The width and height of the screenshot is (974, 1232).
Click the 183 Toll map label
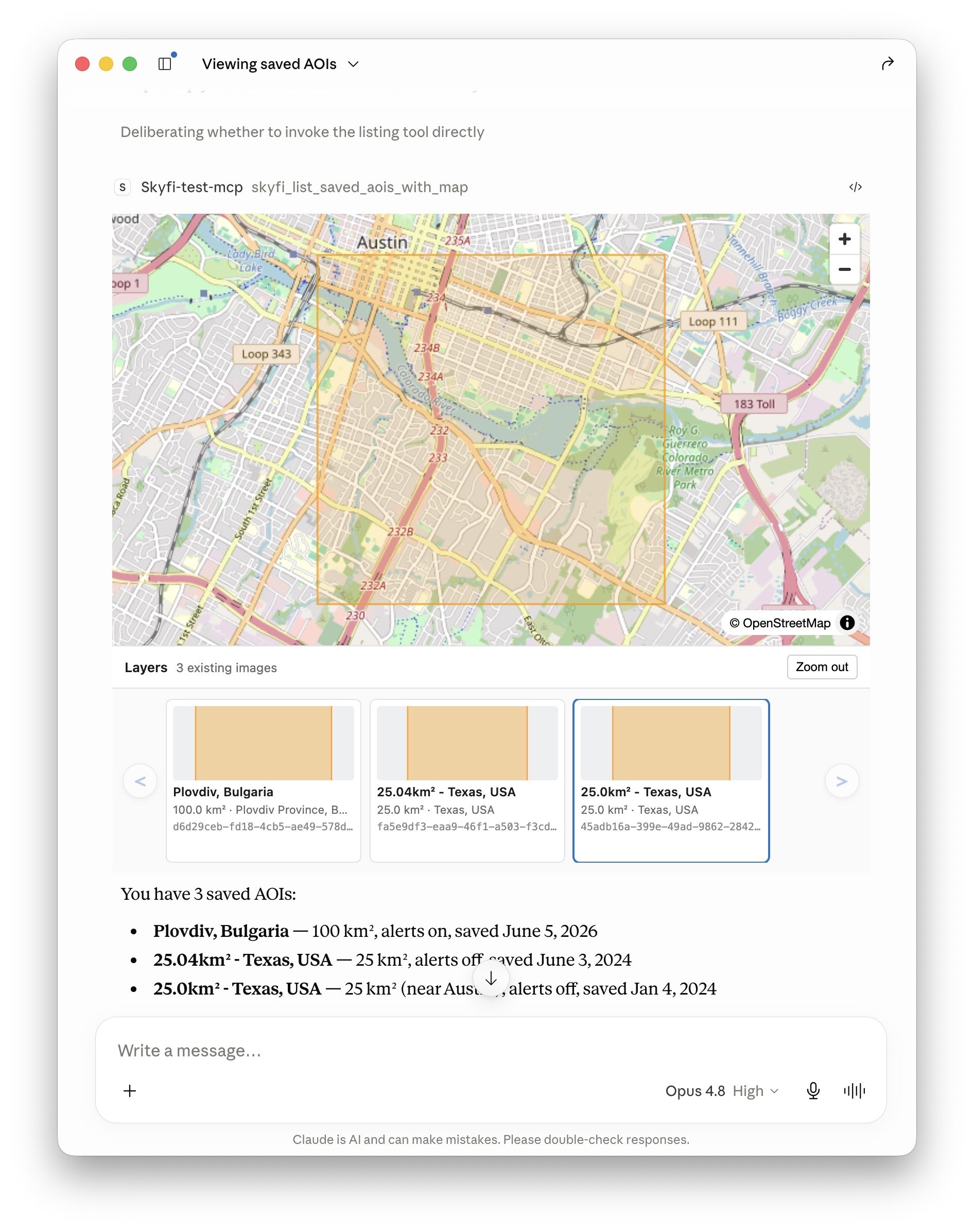tap(754, 404)
